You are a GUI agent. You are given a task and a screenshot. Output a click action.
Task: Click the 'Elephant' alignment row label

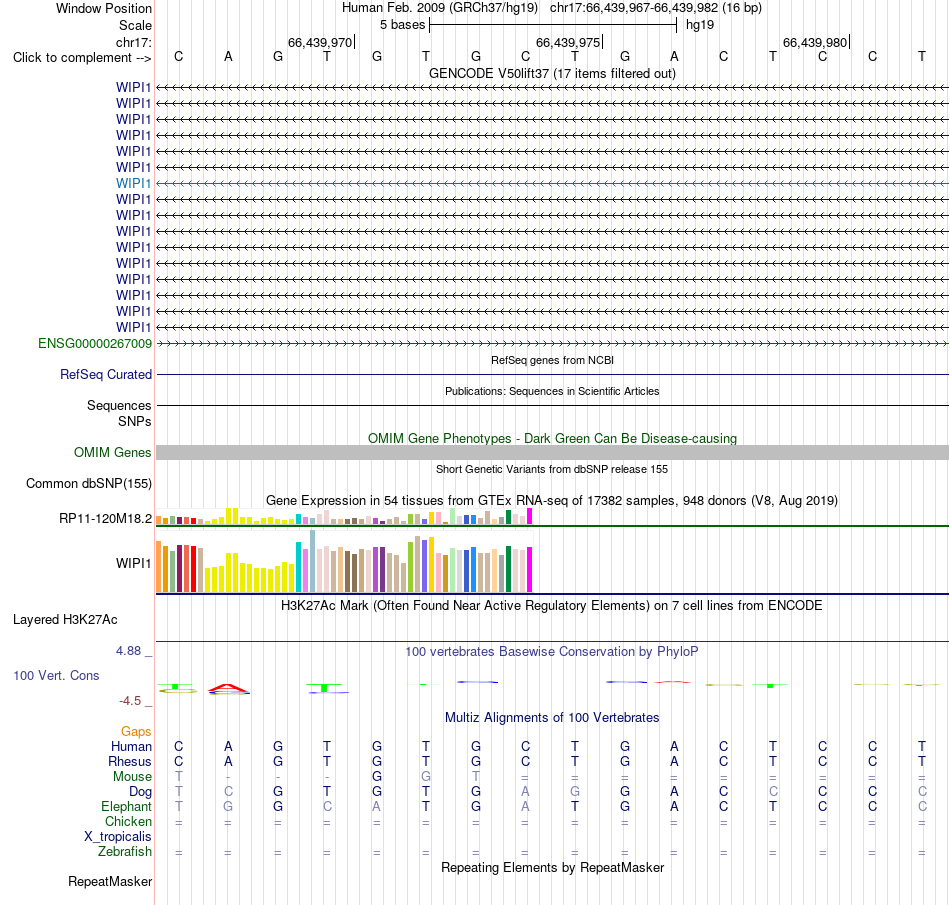[x=126, y=806]
